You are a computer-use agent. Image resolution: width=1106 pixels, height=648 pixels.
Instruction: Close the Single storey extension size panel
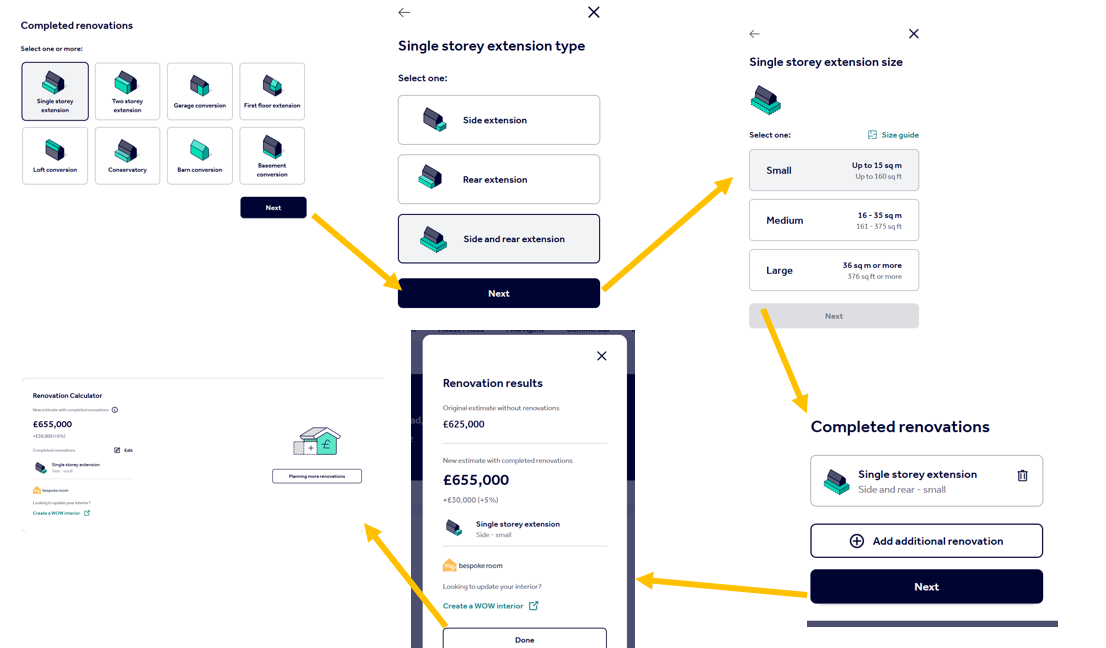[x=913, y=34]
